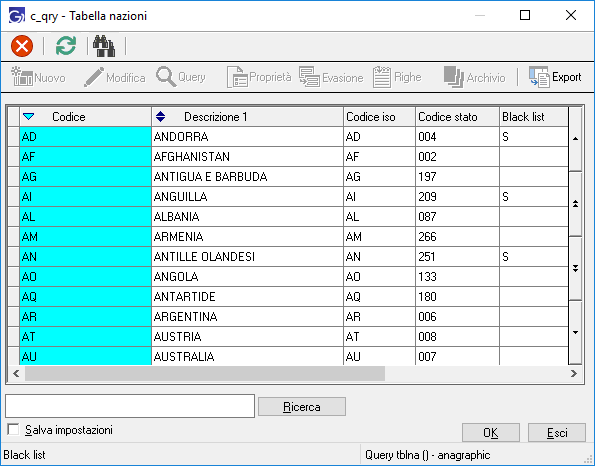Screen dimensions: 595x466
Task: Click the search text input field
Action: 130,406
